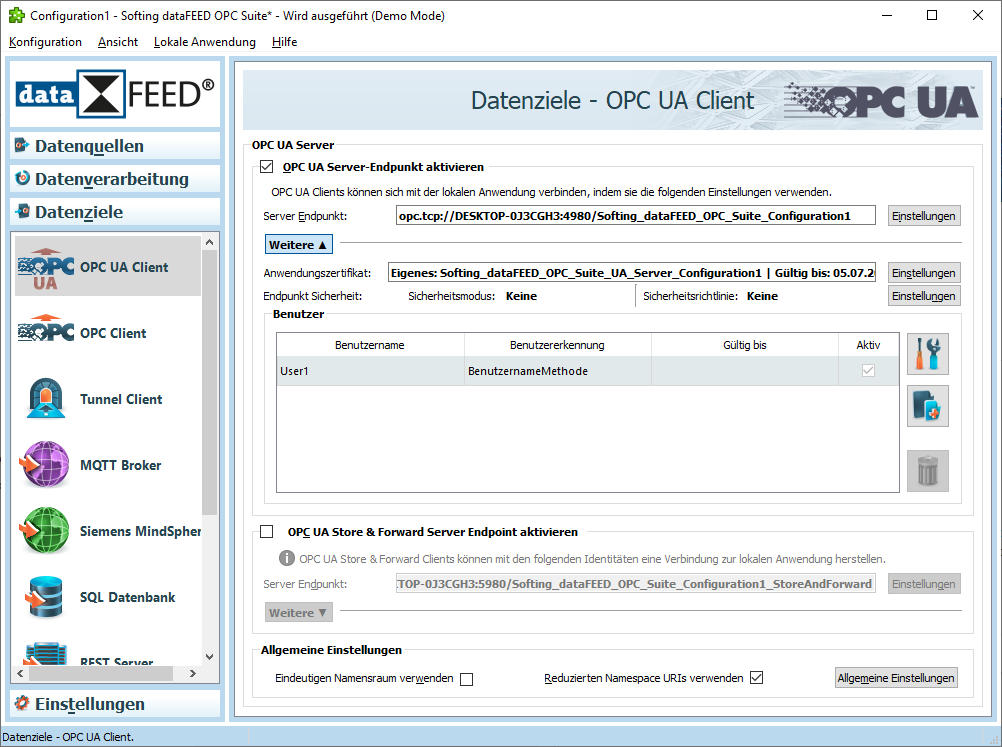Click the destination list's vertical scrollbar thumb
Image resolution: width=1002 pixels, height=747 pixels.
tap(210, 382)
